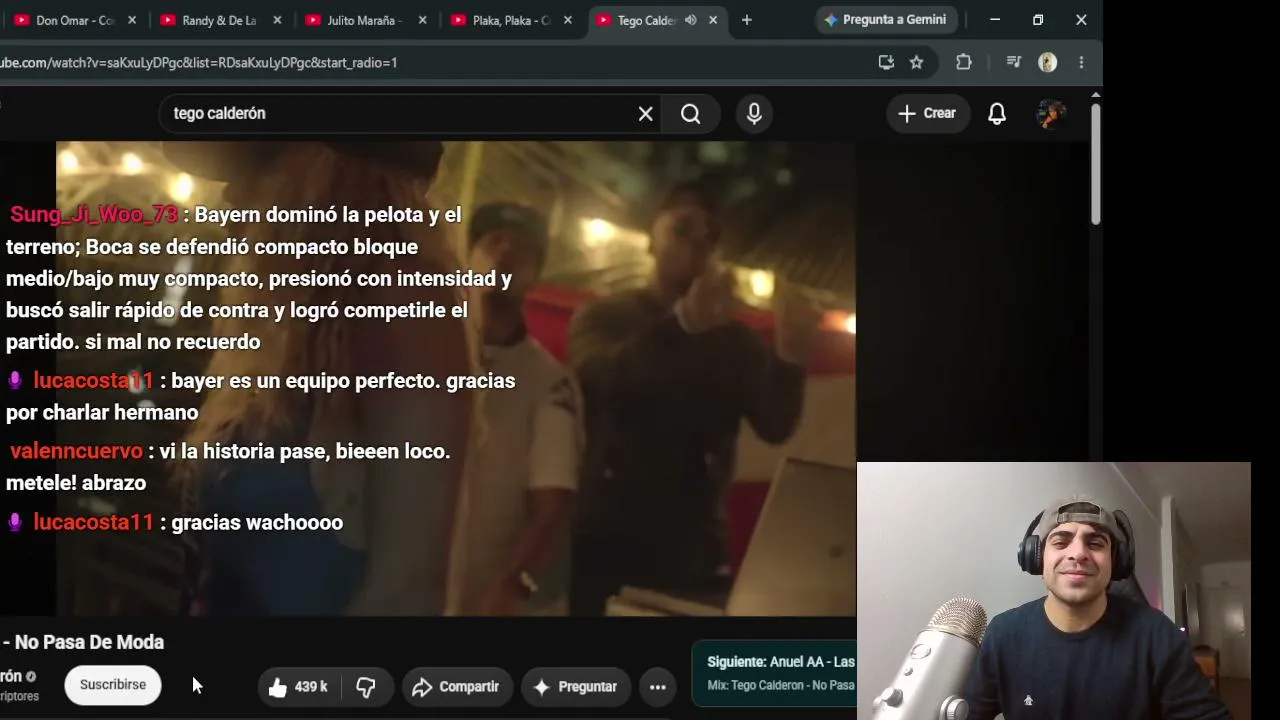Open the Chrome extensions puzzle menu

point(964,62)
